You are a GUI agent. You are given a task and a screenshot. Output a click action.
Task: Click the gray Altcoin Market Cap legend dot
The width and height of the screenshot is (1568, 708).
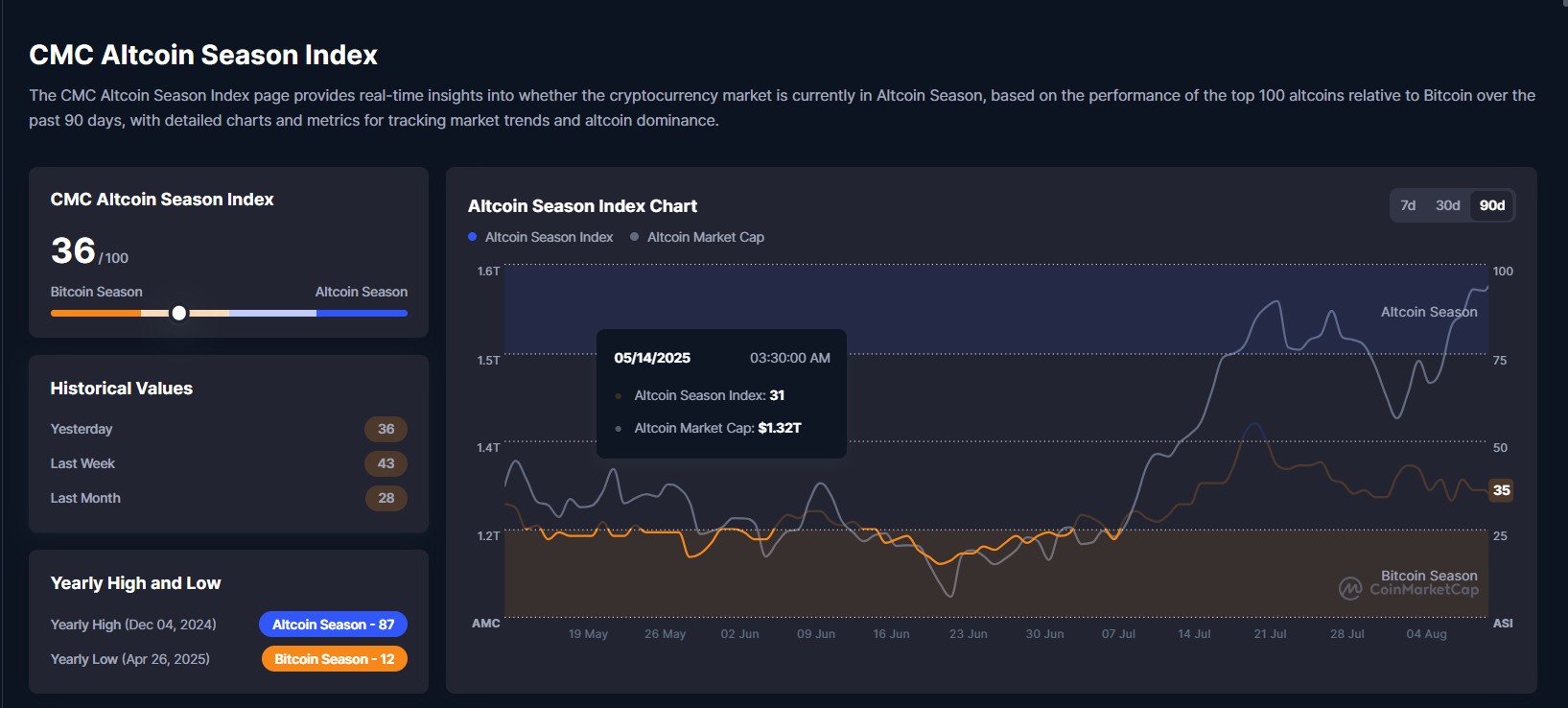coord(634,237)
